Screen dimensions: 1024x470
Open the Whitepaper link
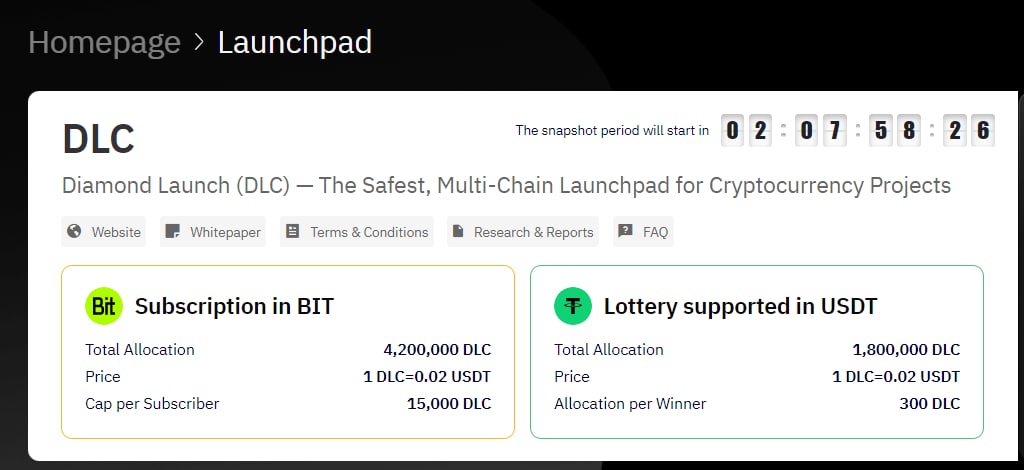tap(225, 232)
